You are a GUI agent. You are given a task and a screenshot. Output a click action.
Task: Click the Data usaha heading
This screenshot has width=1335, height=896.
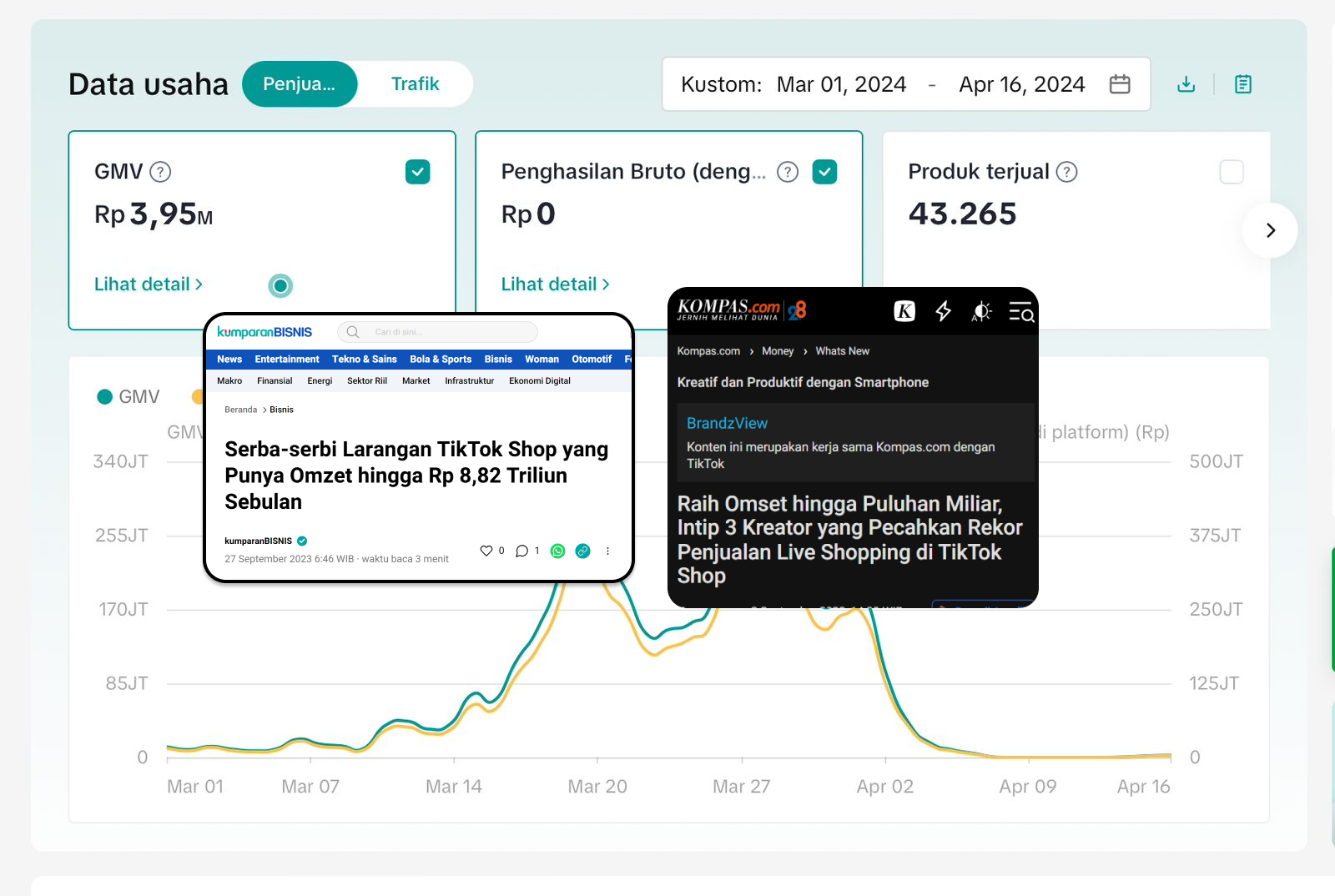[x=149, y=84]
